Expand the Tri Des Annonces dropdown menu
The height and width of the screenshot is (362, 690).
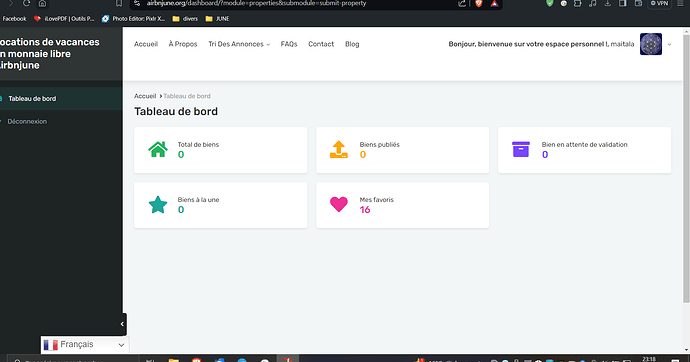point(239,44)
